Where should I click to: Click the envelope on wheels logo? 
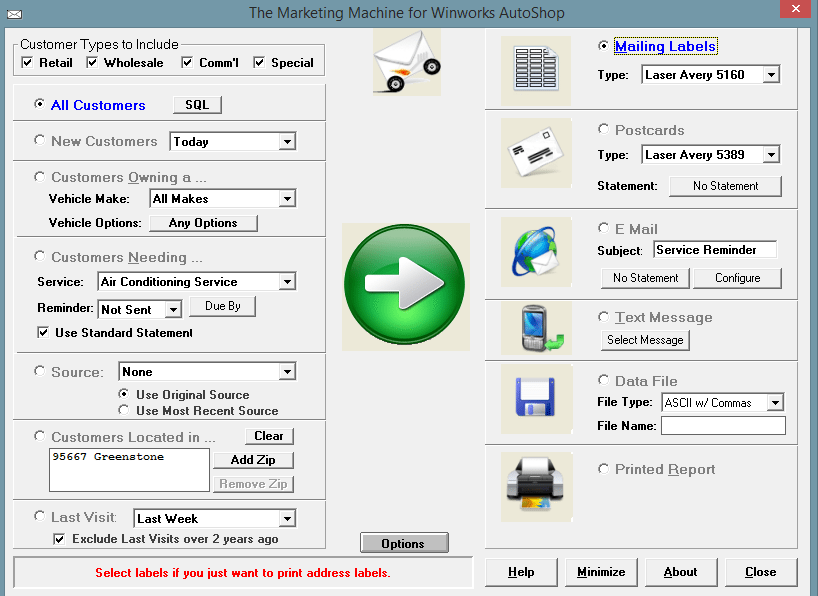406,60
